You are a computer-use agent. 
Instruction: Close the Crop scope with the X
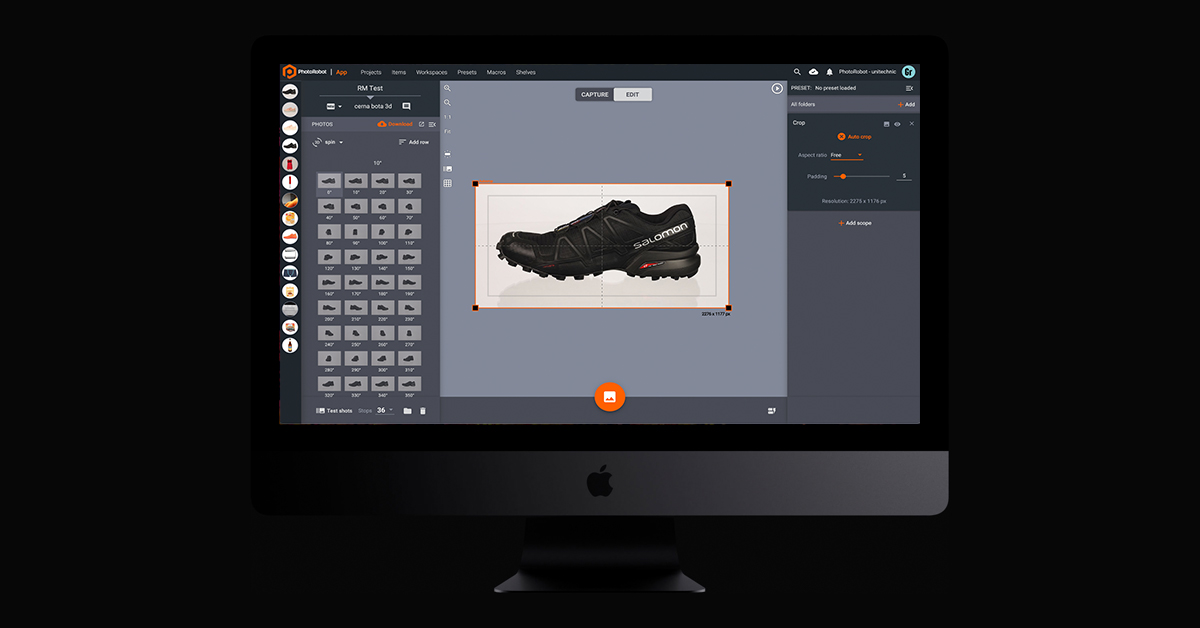pos(911,124)
